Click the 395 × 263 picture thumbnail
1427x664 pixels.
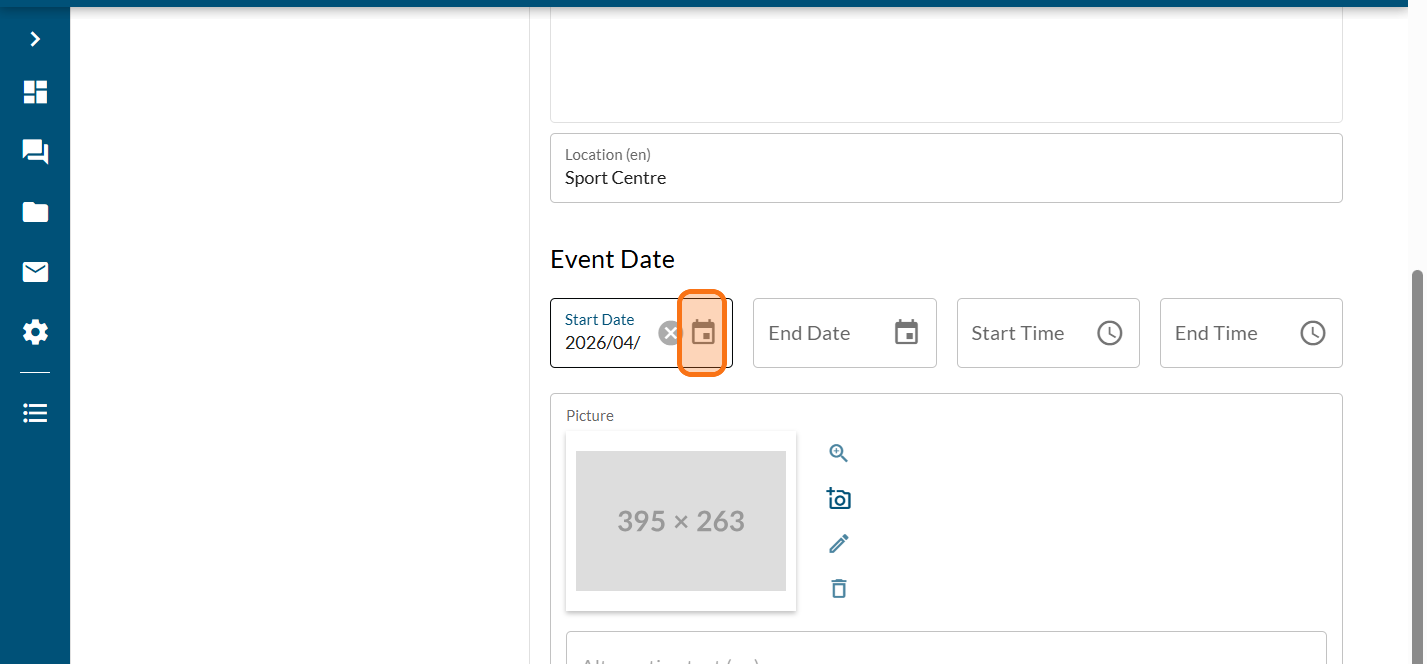[680, 520]
